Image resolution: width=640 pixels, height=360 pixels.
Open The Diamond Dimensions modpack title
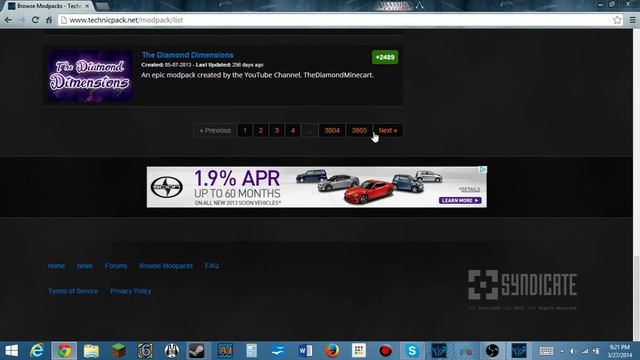tap(187, 55)
